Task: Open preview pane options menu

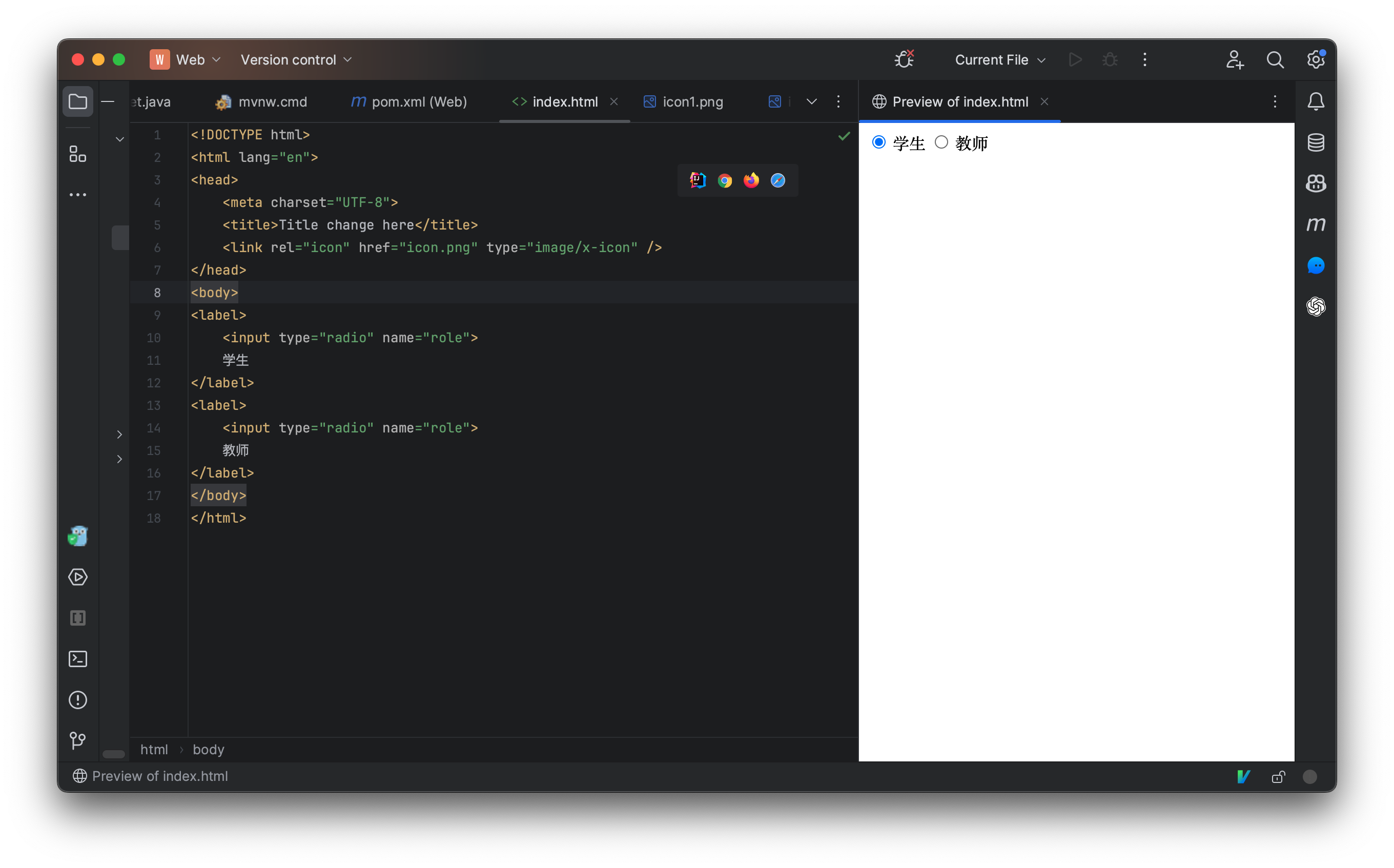Action: point(1275,101)
